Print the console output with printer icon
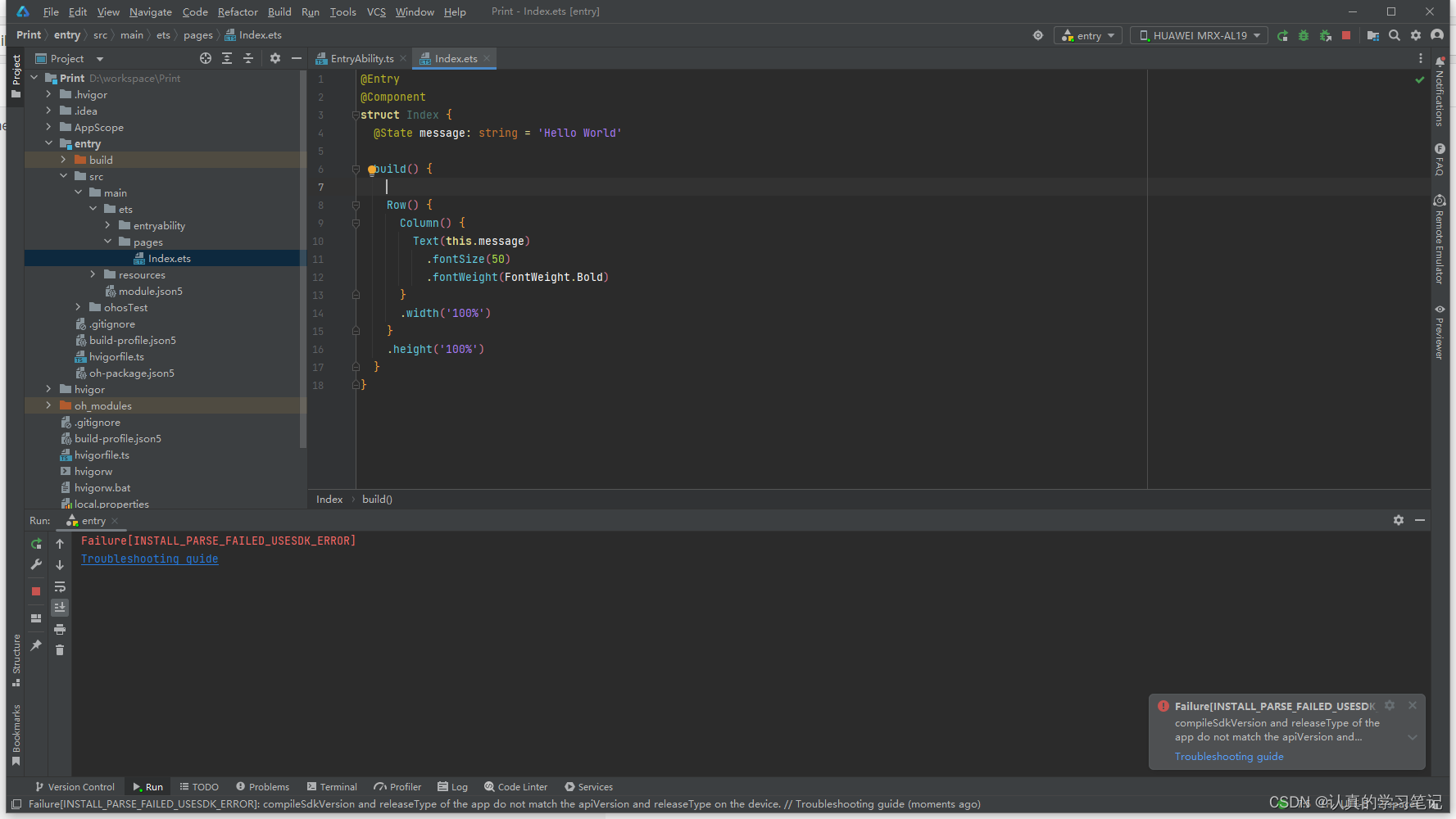The image size is (1456, 819). [x=59, y=629]
